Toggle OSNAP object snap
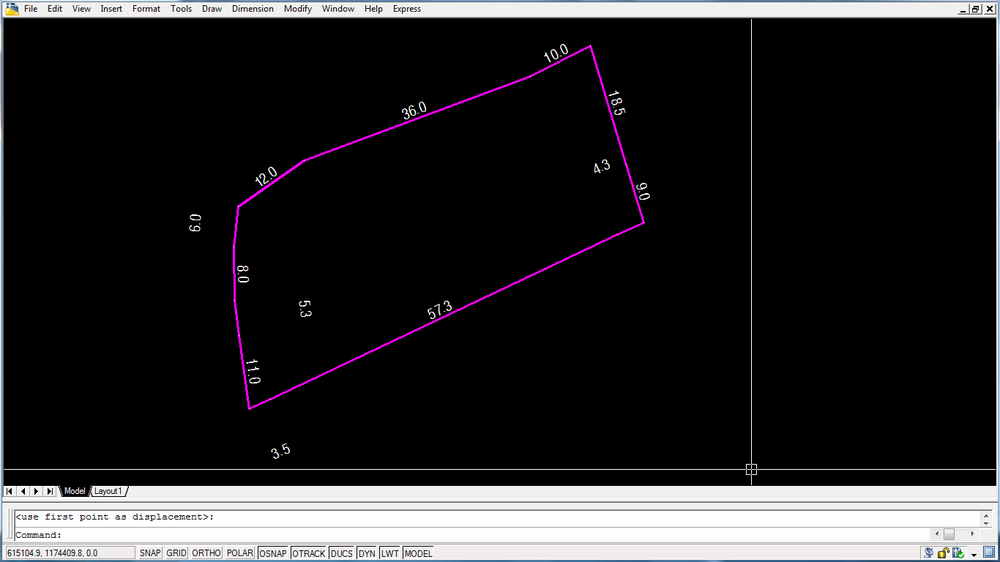Image resolution: width=1000 pixels, height=562 pixels. pyautogui.click(x=273, y=553)
